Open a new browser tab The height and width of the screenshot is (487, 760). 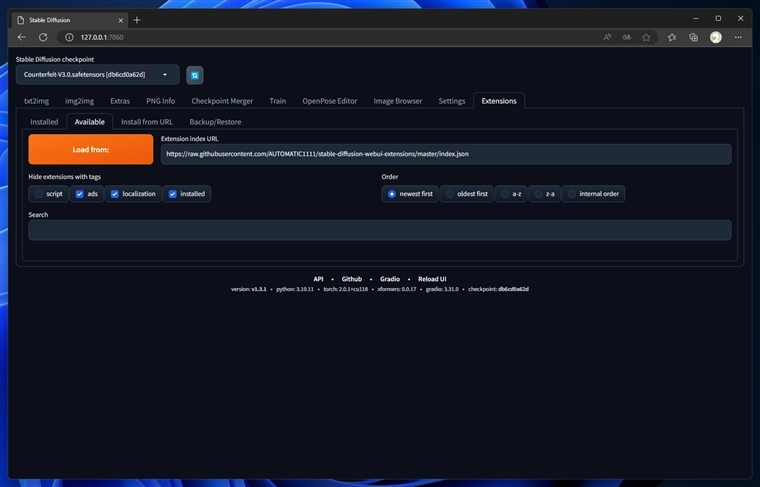(x=137, y=20)
